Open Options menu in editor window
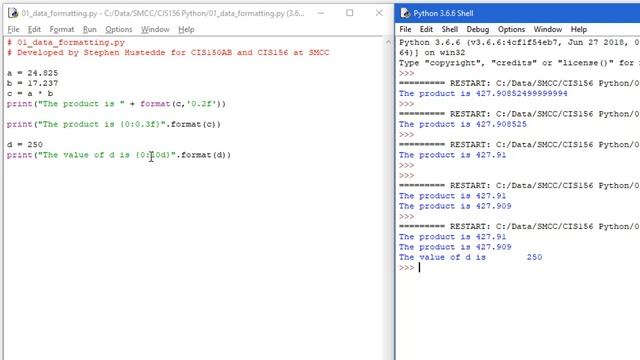The image size is (640, 360). pos(119,29)
